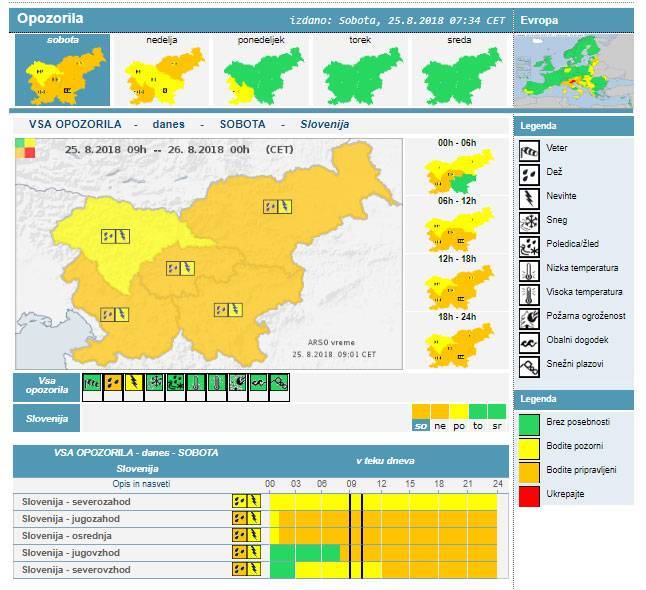Switch to the nedelja day tab

pos(161,71)
